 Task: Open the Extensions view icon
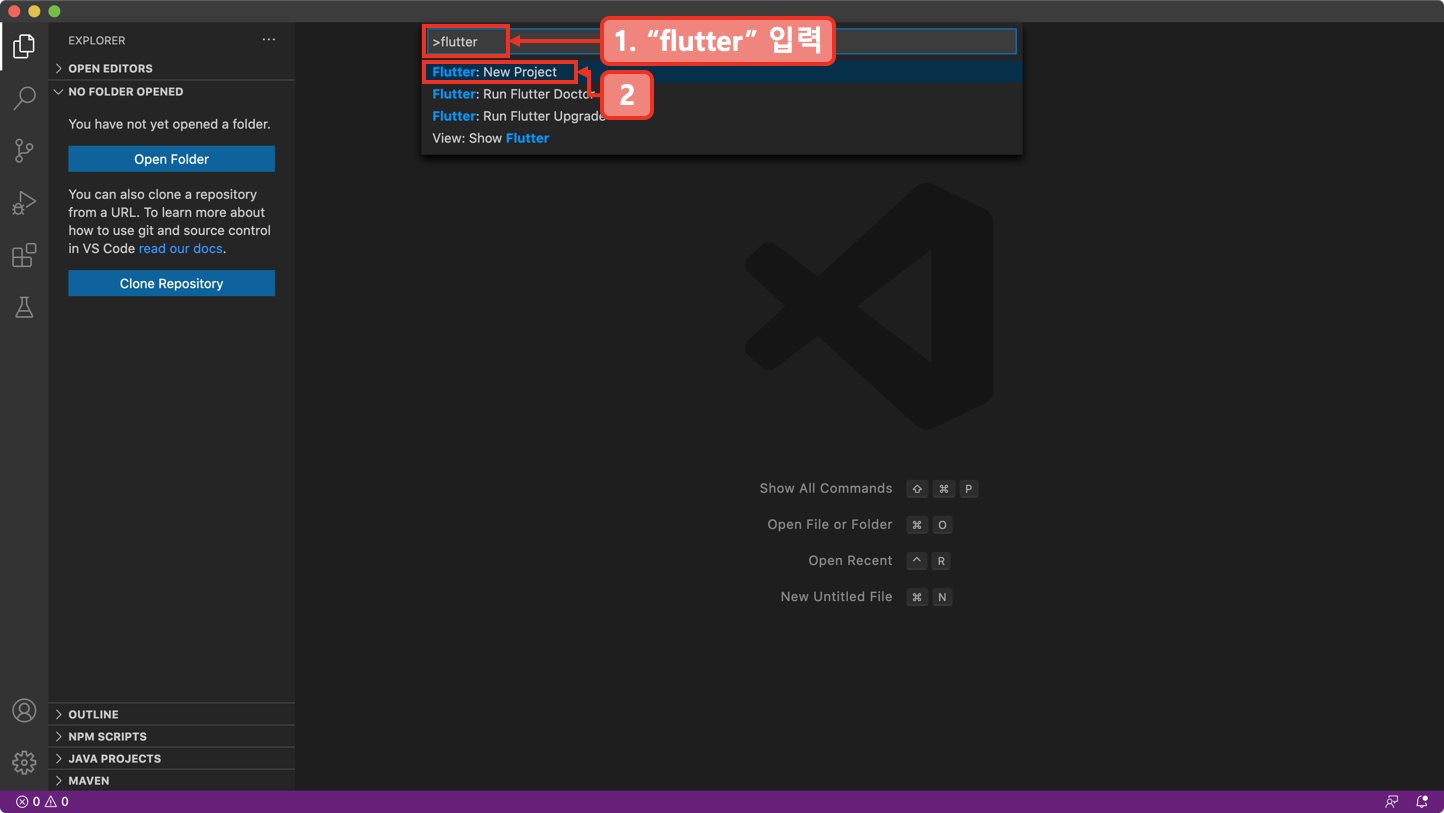coord(24,255)
